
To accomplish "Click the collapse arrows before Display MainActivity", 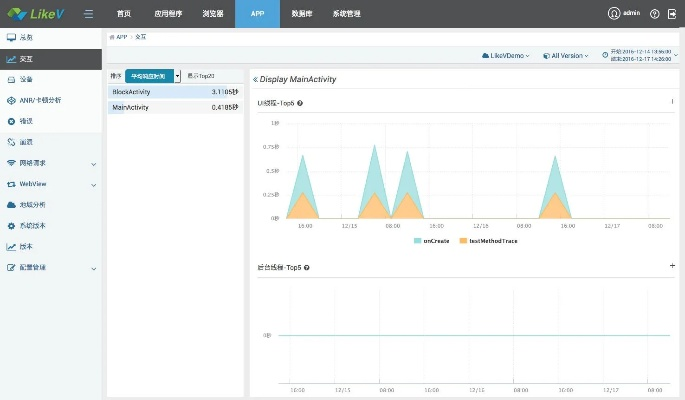I will 254,79.
